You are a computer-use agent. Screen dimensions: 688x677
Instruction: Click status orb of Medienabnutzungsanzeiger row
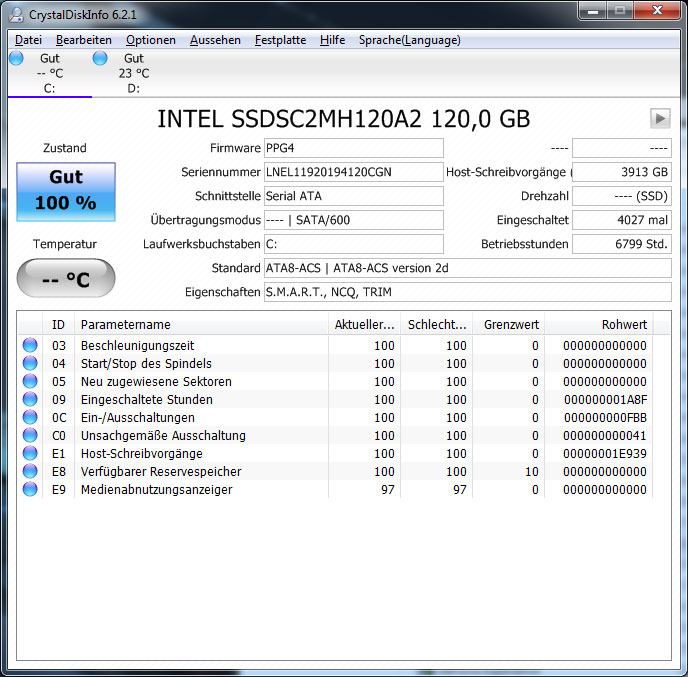[30, 489]
